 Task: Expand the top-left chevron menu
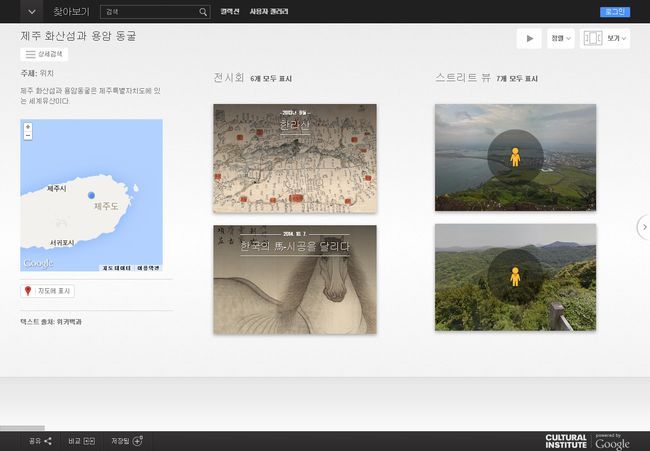pos(32,12)
